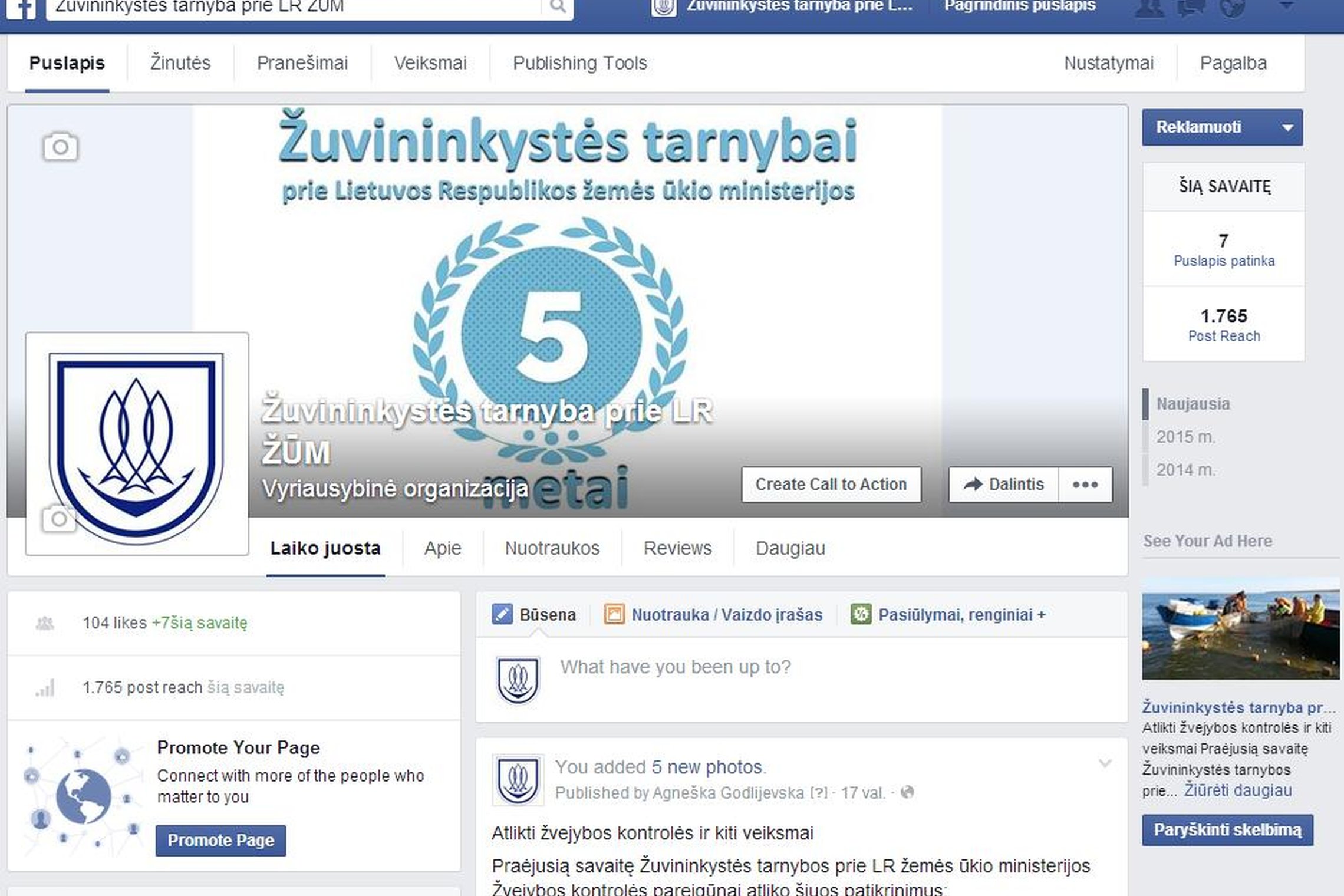Open the Reviews tab
The width and height of the screenshot is (1344, 896).
coord(678,548)
